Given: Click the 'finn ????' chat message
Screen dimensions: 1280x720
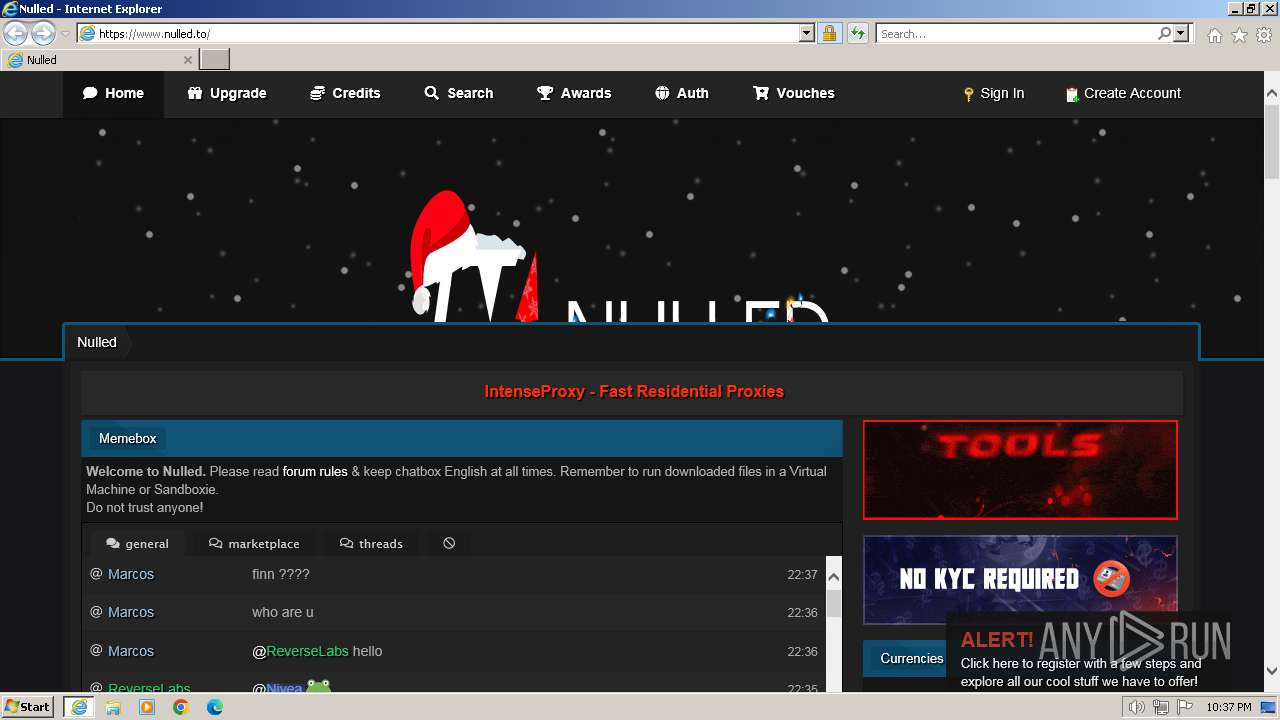Looking at the screenshot, I should pos(281,574).
